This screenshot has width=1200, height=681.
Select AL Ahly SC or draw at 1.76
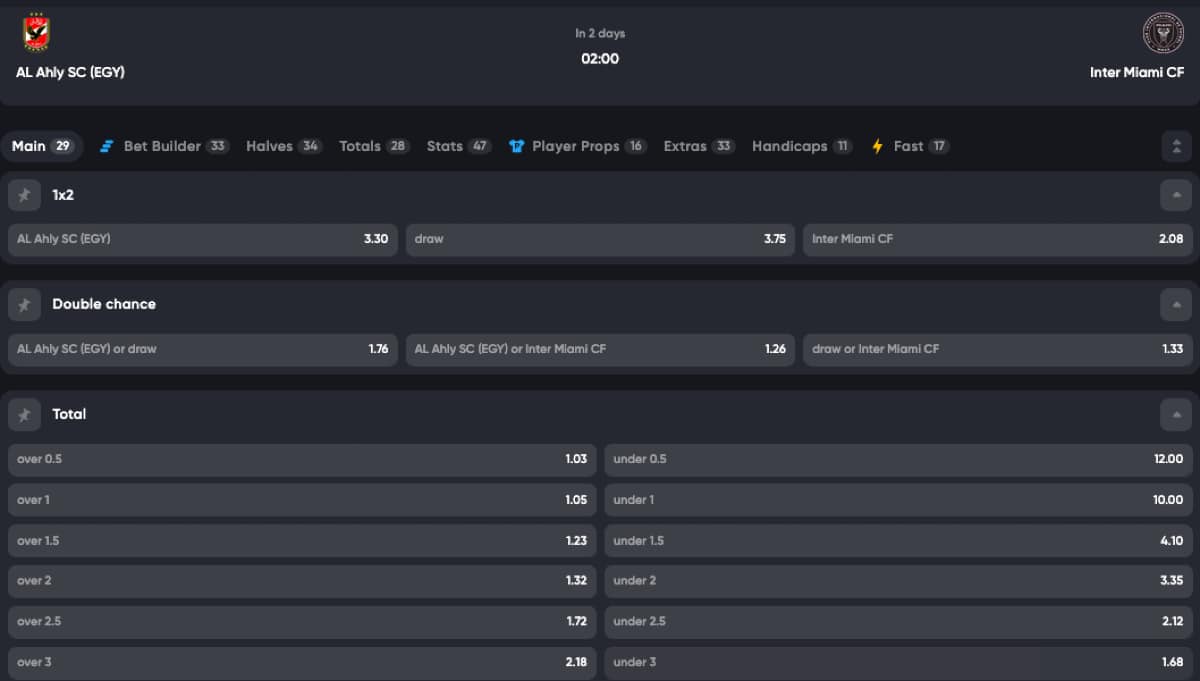tap(203, 349)
